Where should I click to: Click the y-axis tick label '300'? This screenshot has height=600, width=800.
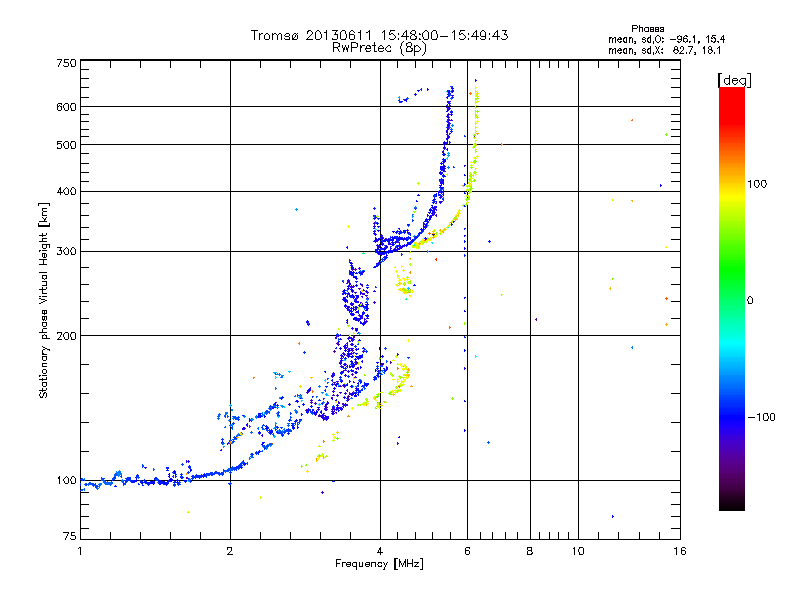click(66, 252)
